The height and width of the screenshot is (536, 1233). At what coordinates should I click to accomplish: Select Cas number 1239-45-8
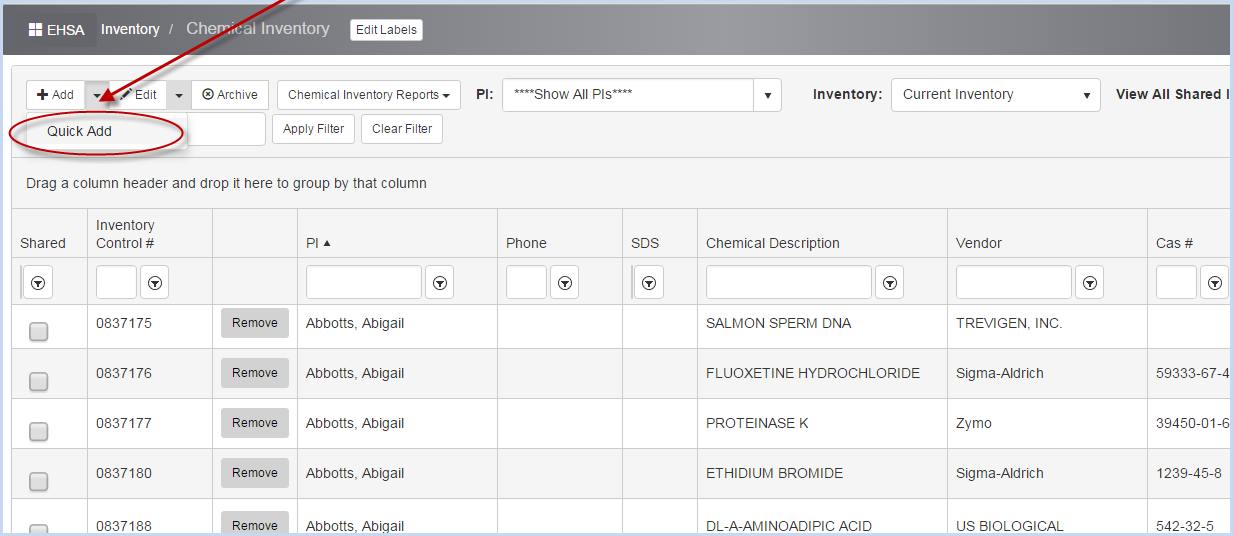[x=1189, y=473]
